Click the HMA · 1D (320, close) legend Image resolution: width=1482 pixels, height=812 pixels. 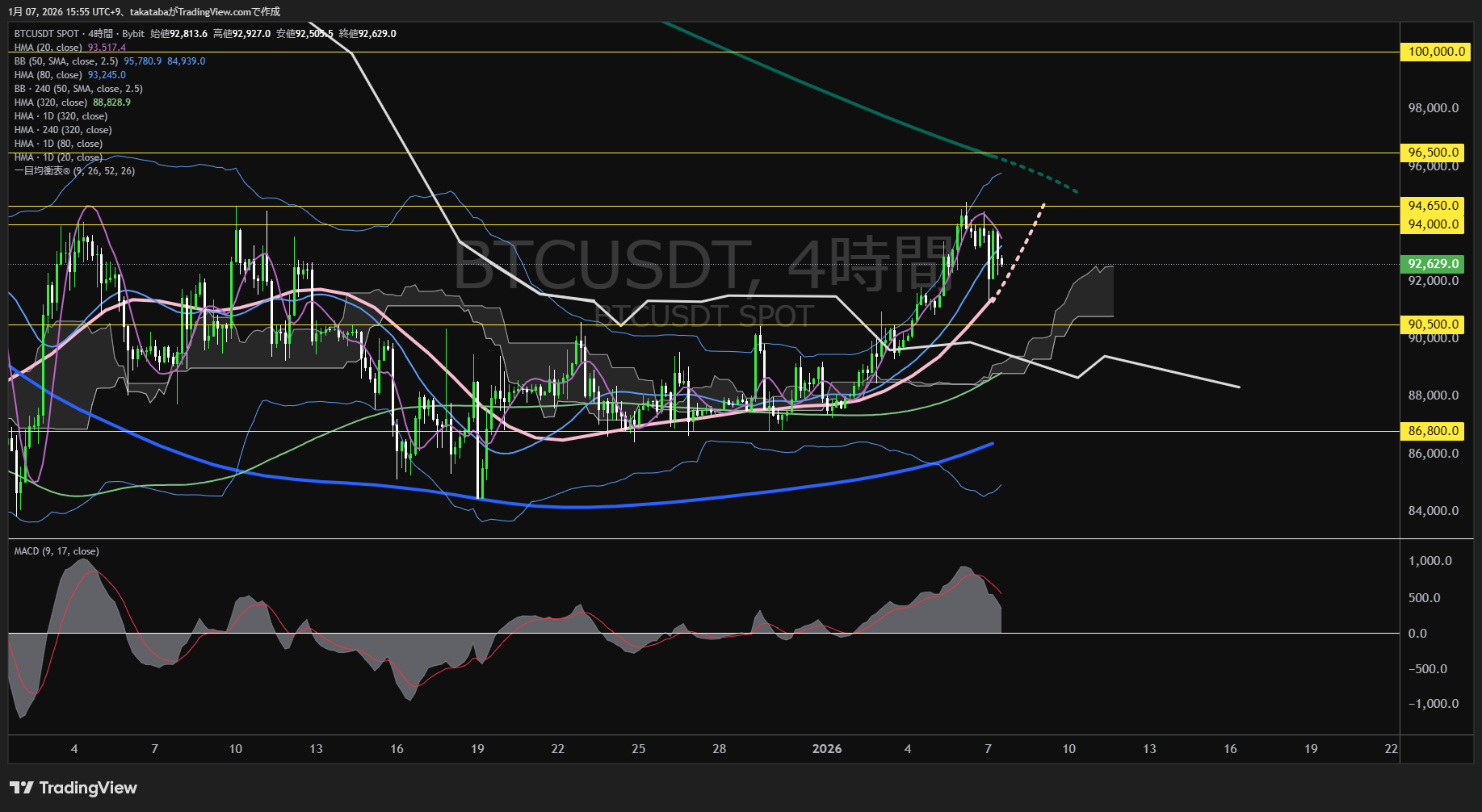[61, 116]
